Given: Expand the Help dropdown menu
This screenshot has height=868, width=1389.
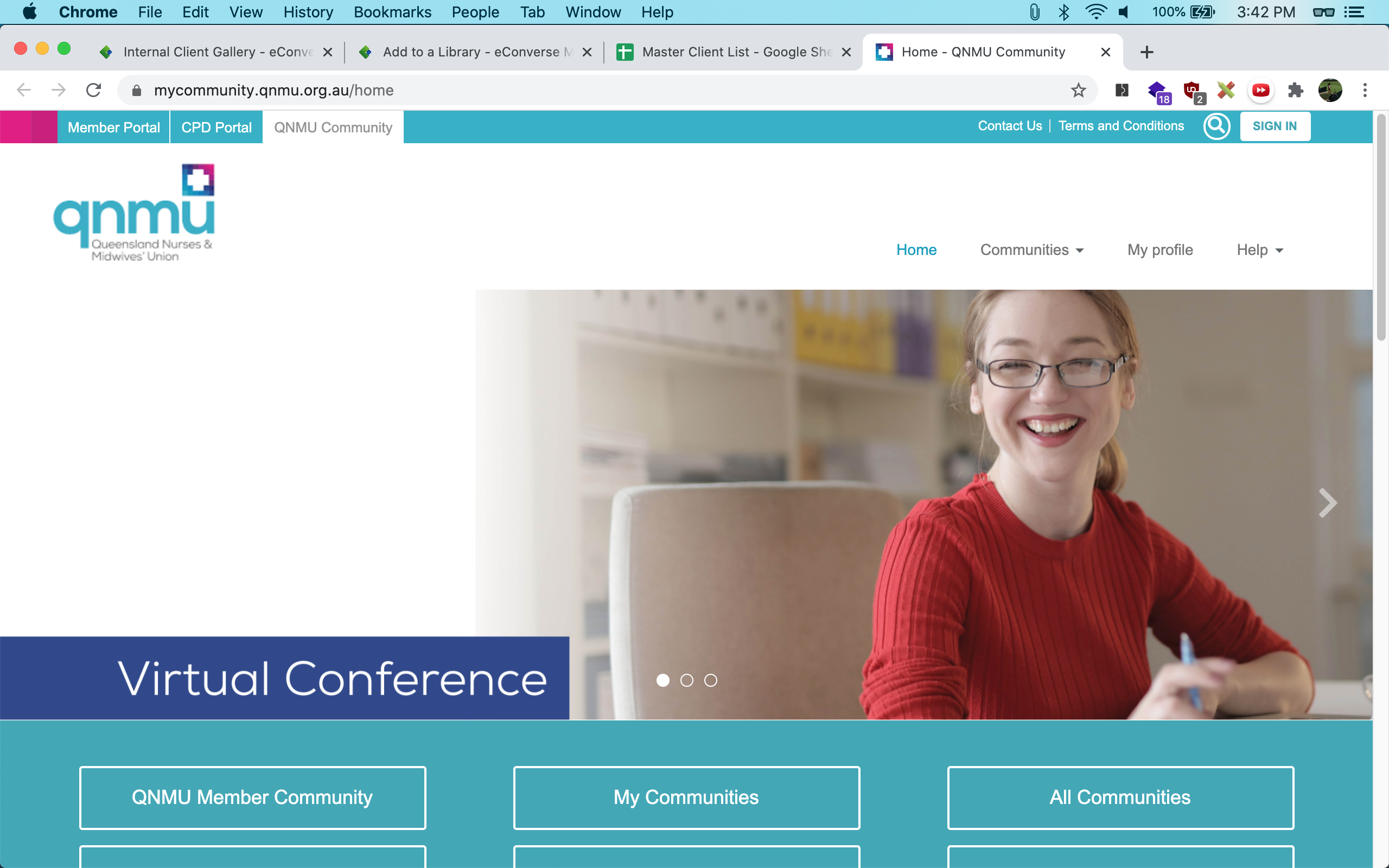Looking at the screenshot, I should (1259, 250).
